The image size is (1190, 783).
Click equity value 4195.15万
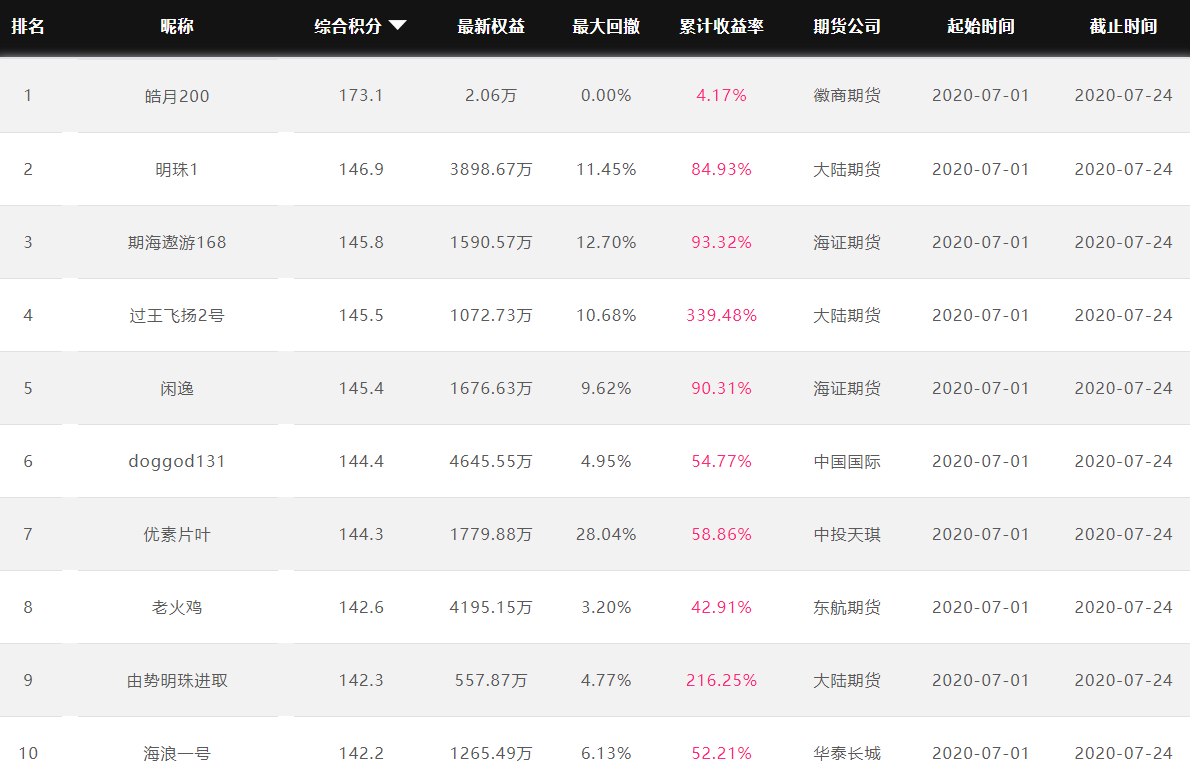point(491,607)
